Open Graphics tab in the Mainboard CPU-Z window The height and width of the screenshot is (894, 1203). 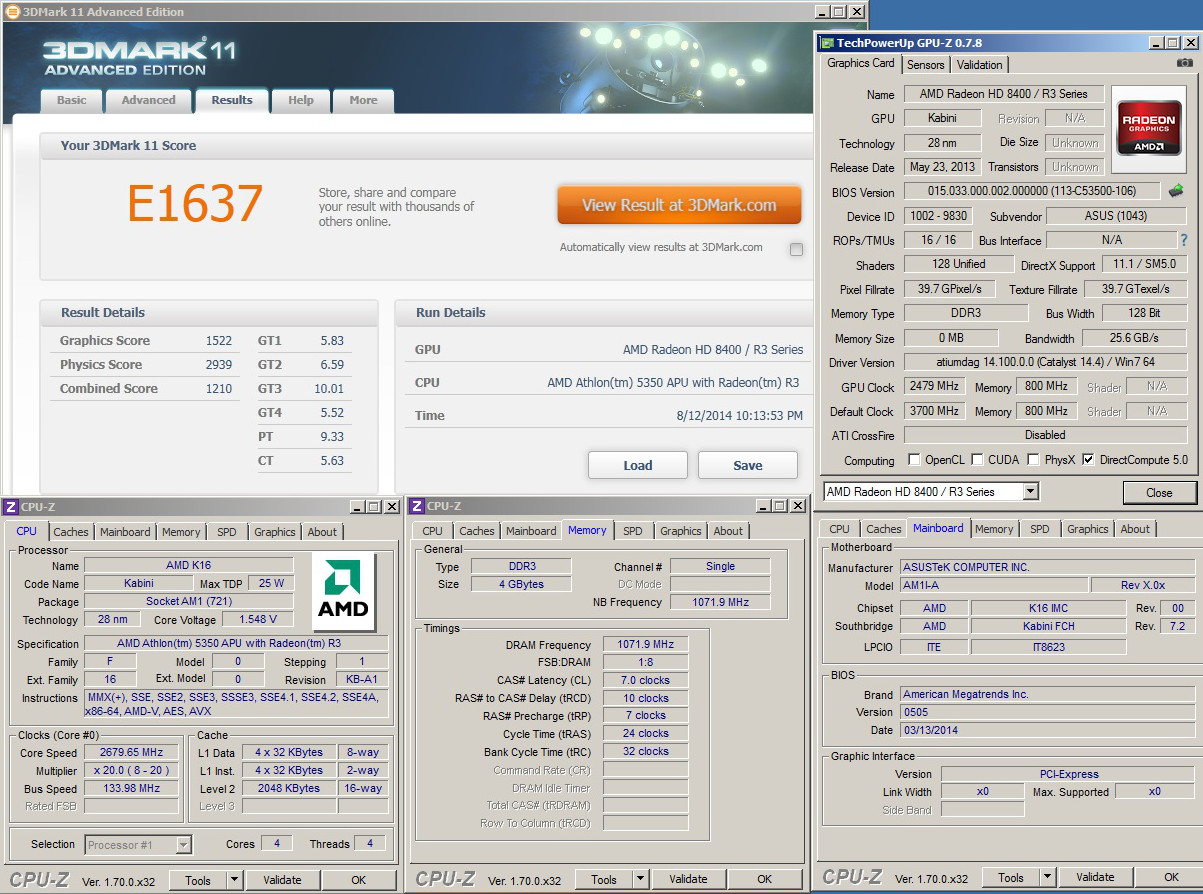(1087, 529)
